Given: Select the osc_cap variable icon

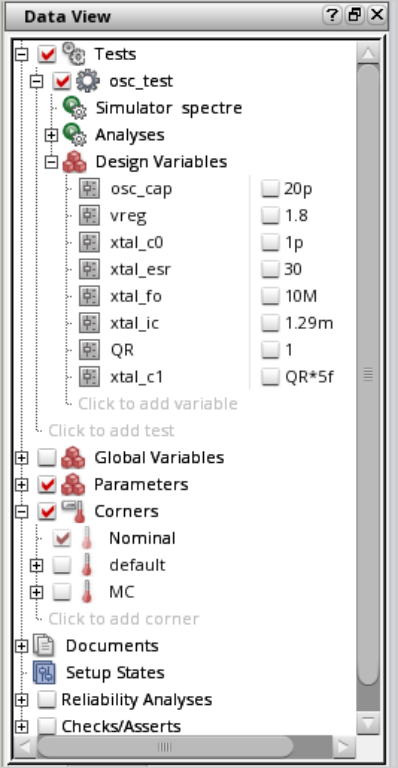Looking at the screenshot, I should (89, 189).
